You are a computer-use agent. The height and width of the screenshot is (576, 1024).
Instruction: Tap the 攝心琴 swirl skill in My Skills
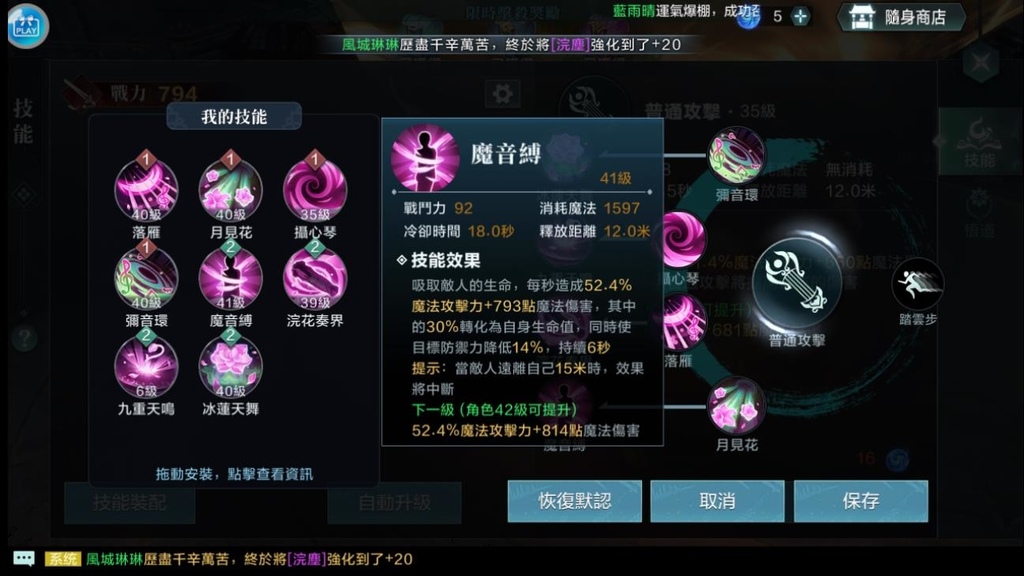pos(315,190)
